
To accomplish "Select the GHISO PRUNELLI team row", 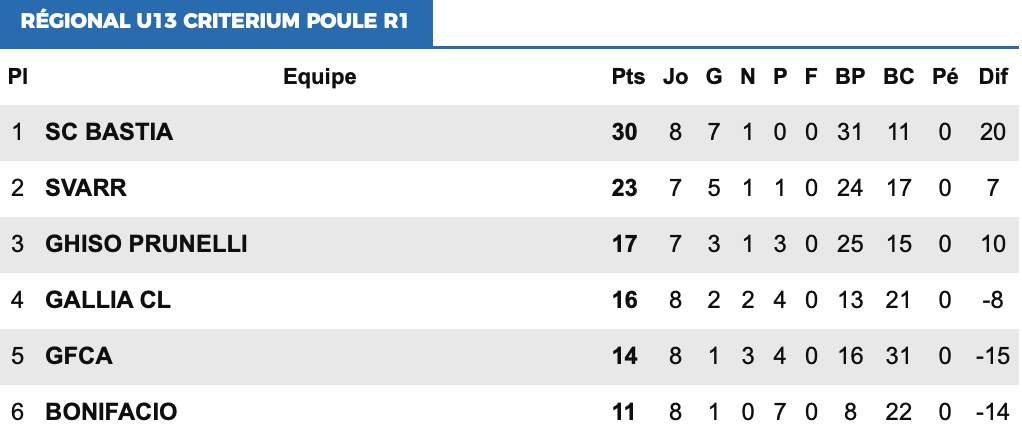I will tap(146, 244).
